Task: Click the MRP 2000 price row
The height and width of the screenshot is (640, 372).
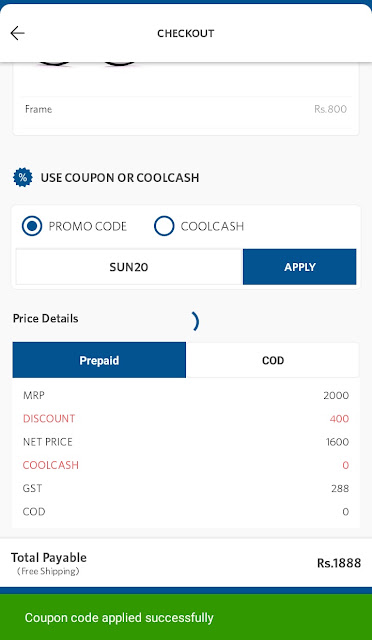Action: point(186,396)
